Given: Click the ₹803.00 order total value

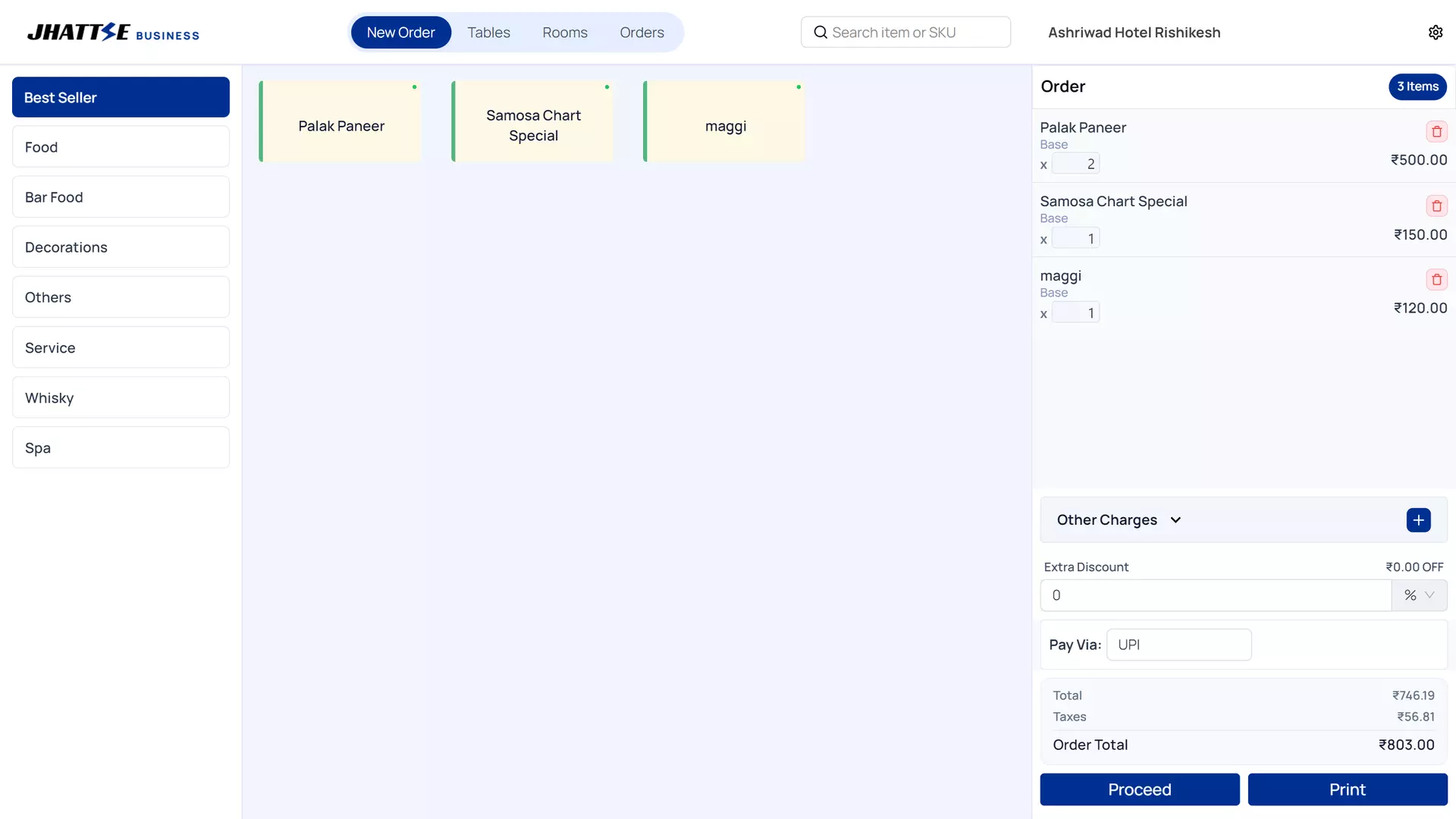Looking at the screenshot, I should coord(1406,745).
